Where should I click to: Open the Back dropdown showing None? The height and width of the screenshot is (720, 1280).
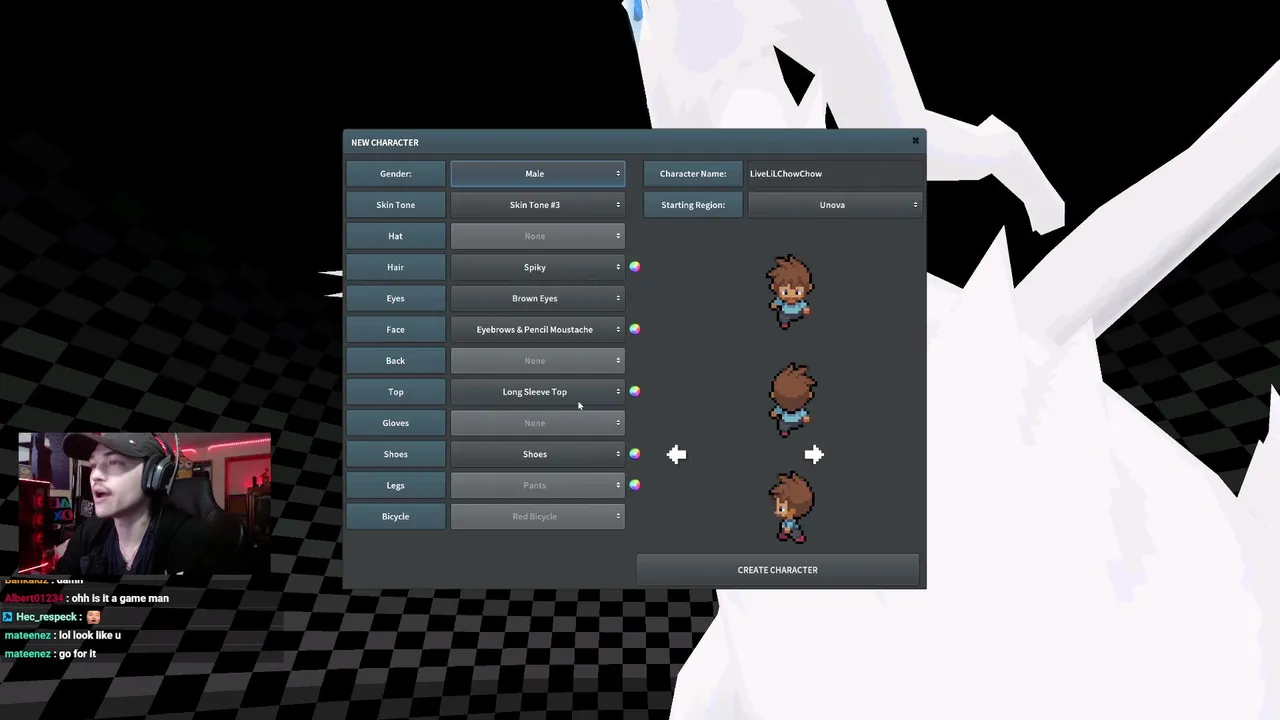point(538,360)
